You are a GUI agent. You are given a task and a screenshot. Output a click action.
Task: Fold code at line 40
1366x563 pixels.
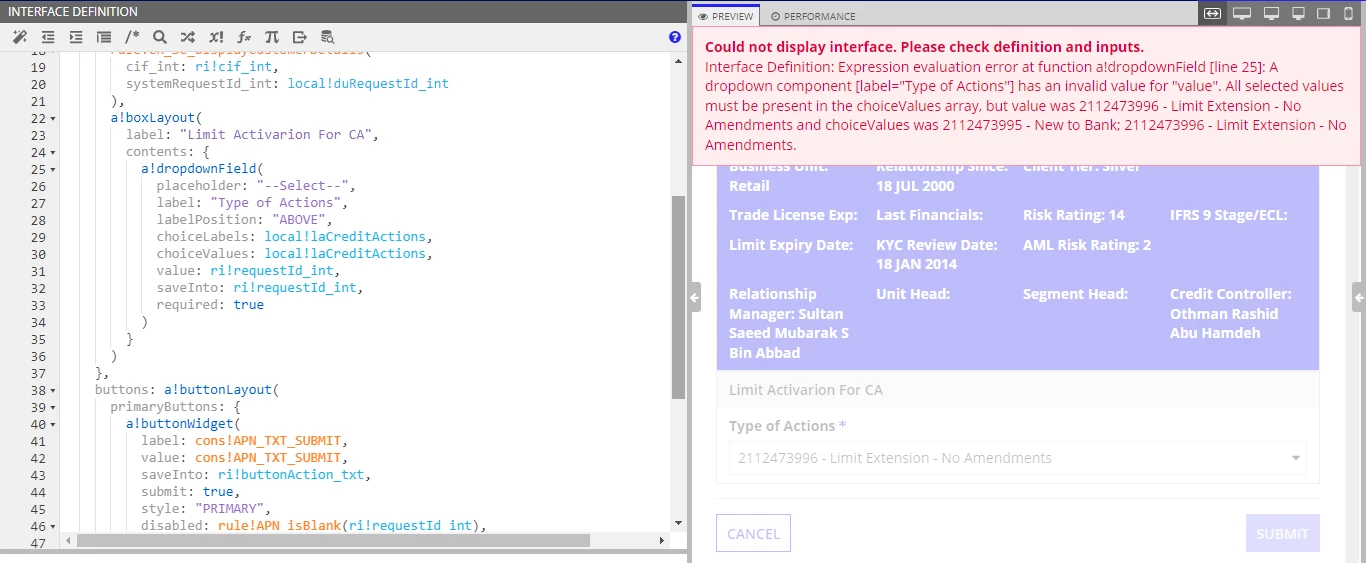click(53, 424)
